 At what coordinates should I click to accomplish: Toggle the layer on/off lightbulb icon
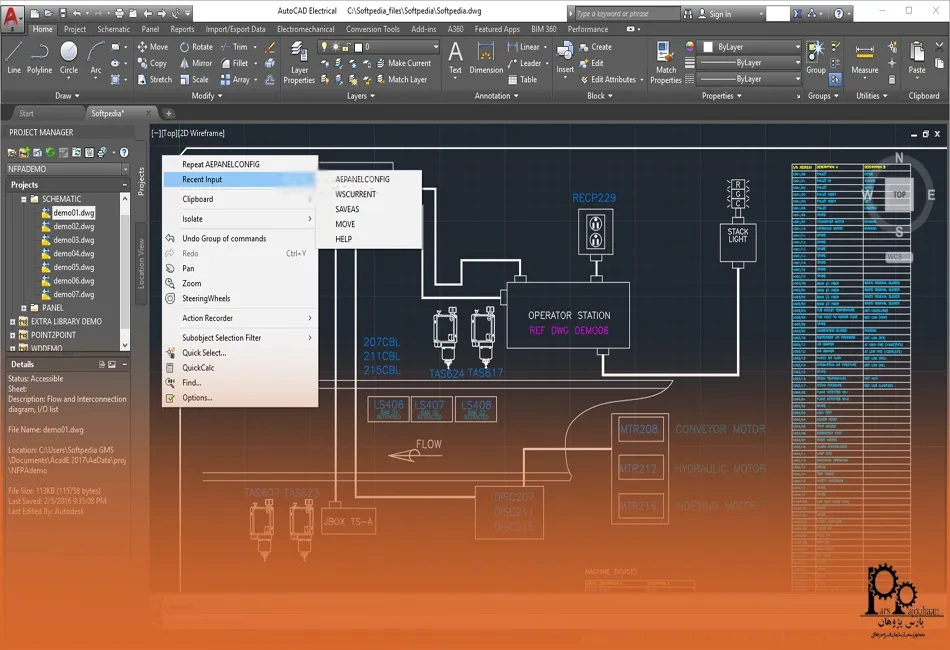point(325,46)
